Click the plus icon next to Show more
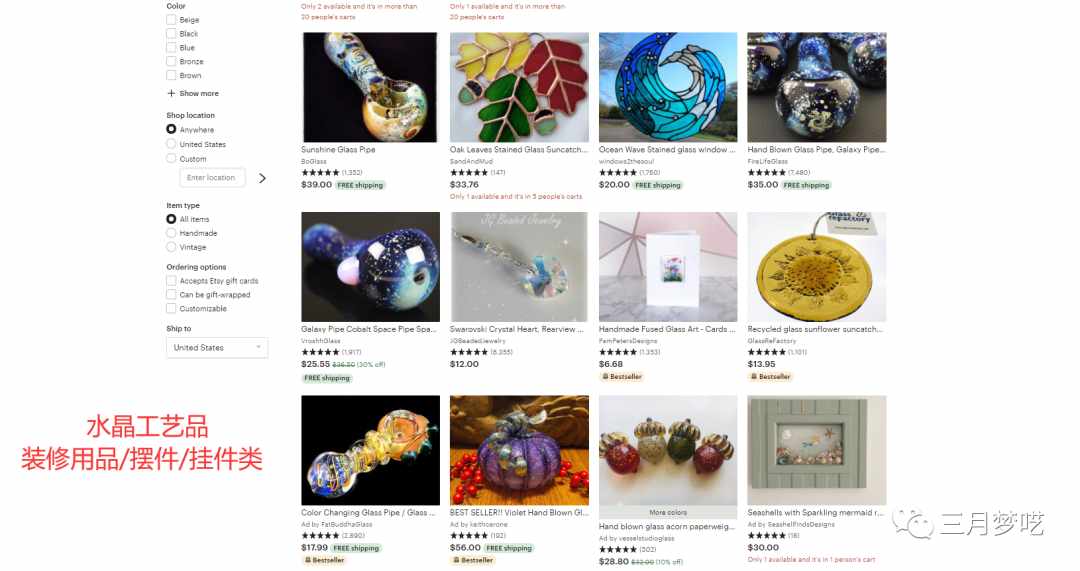1080x571 pixels. pyautogui.click(x=171, y=94)
